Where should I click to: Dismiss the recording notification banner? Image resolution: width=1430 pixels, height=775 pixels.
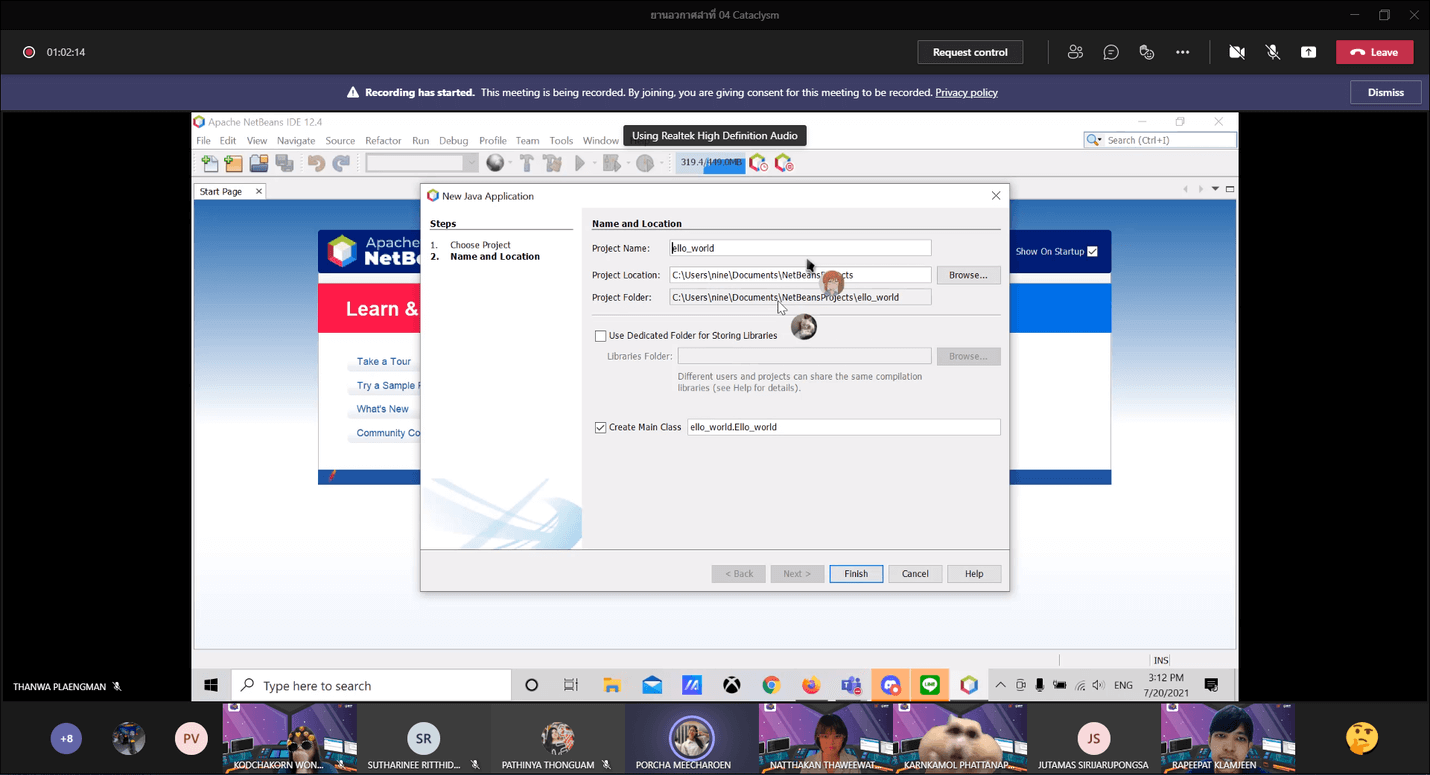pos(1386,92)
